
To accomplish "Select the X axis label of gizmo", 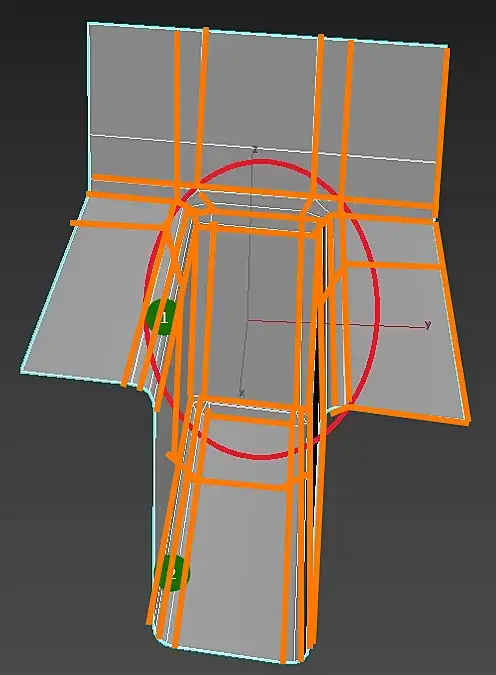I will pos(242,393).
